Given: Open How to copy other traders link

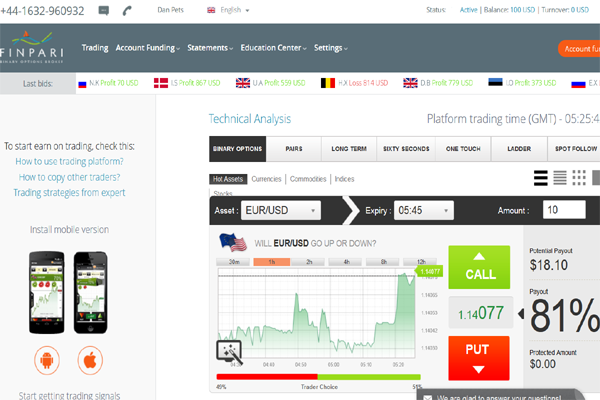Looking at the screenshot, I should (69, 177).
